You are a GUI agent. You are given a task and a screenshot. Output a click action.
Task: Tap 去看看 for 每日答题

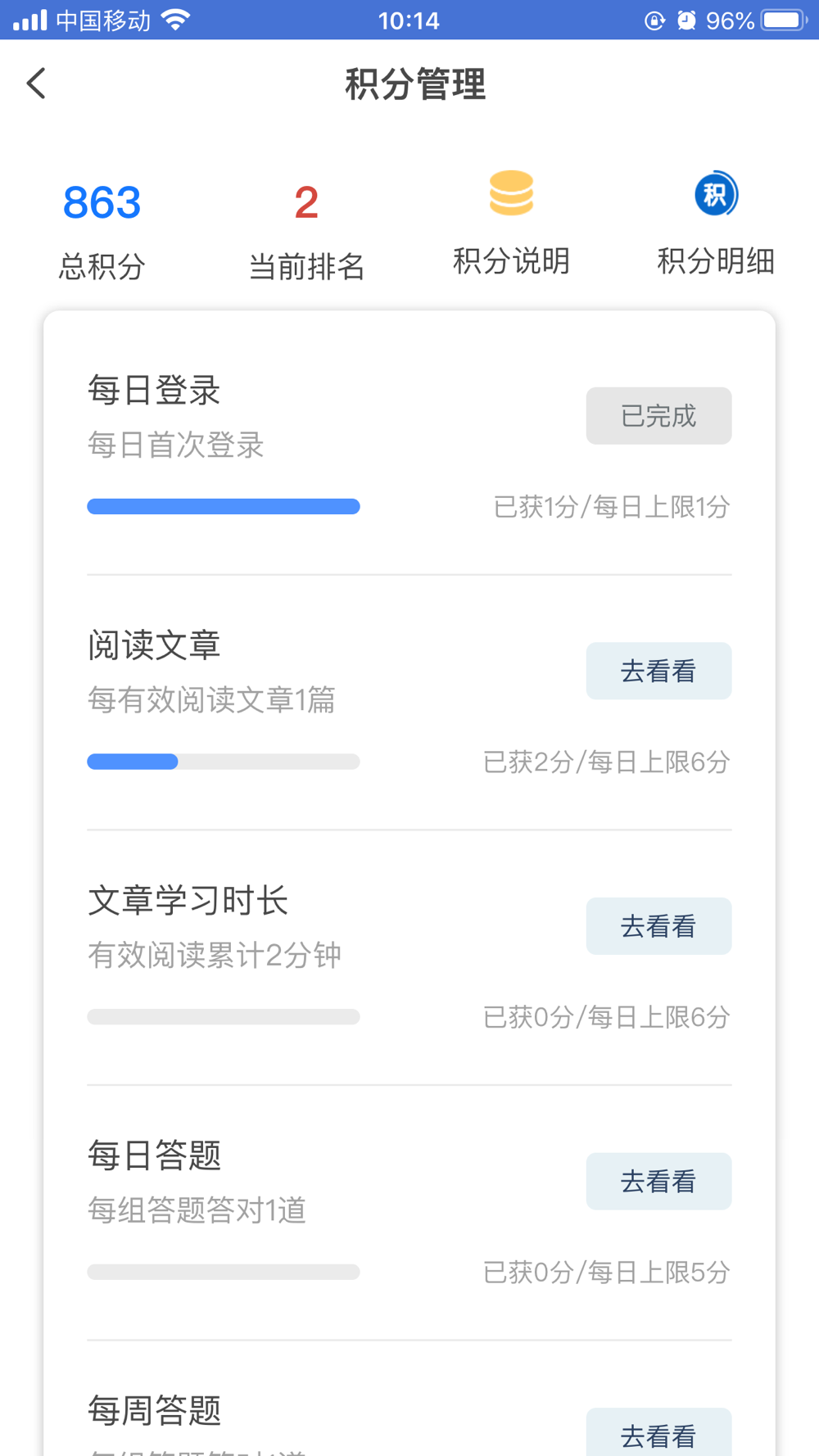tap(658, 1181)
